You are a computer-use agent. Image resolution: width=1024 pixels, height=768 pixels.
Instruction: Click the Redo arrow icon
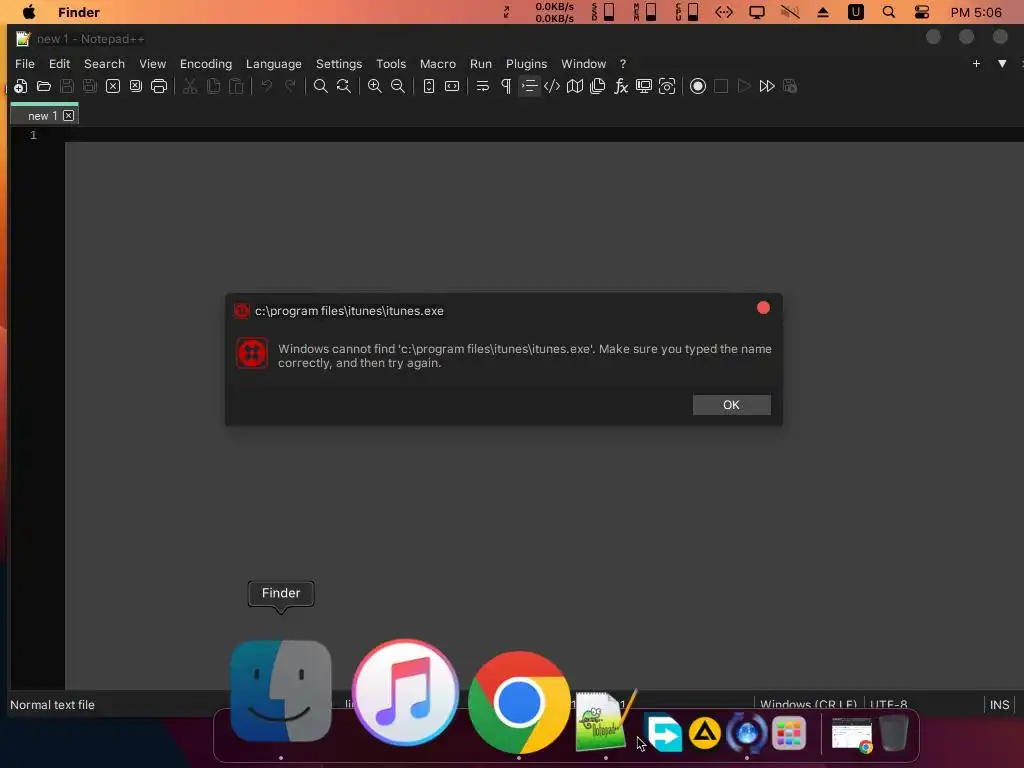click(x=290, y=86)
